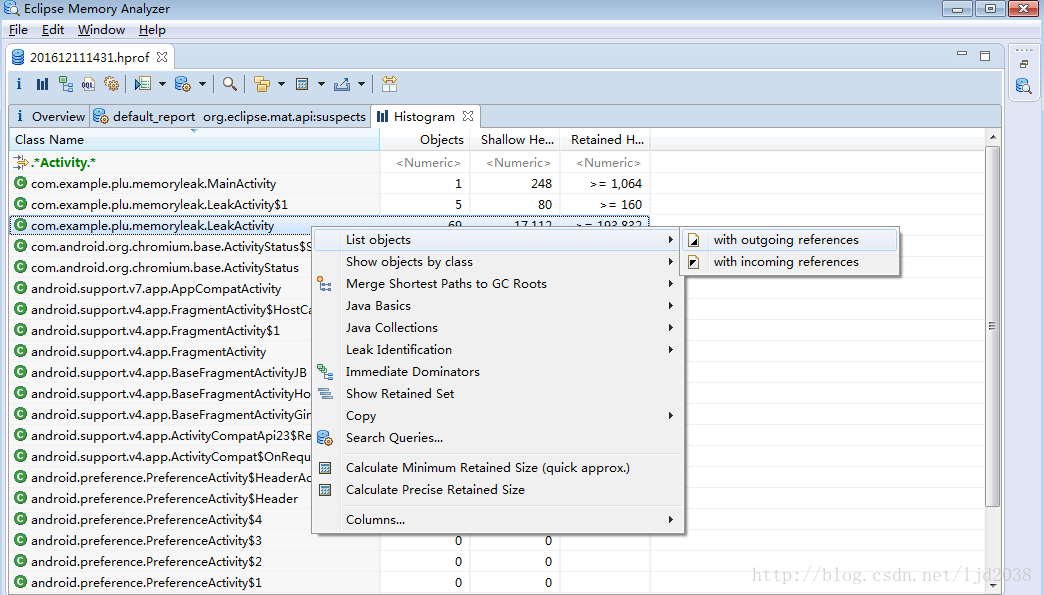Click the Open Query Browser icon
1044x595 pixels.
(x=182, y=84)
